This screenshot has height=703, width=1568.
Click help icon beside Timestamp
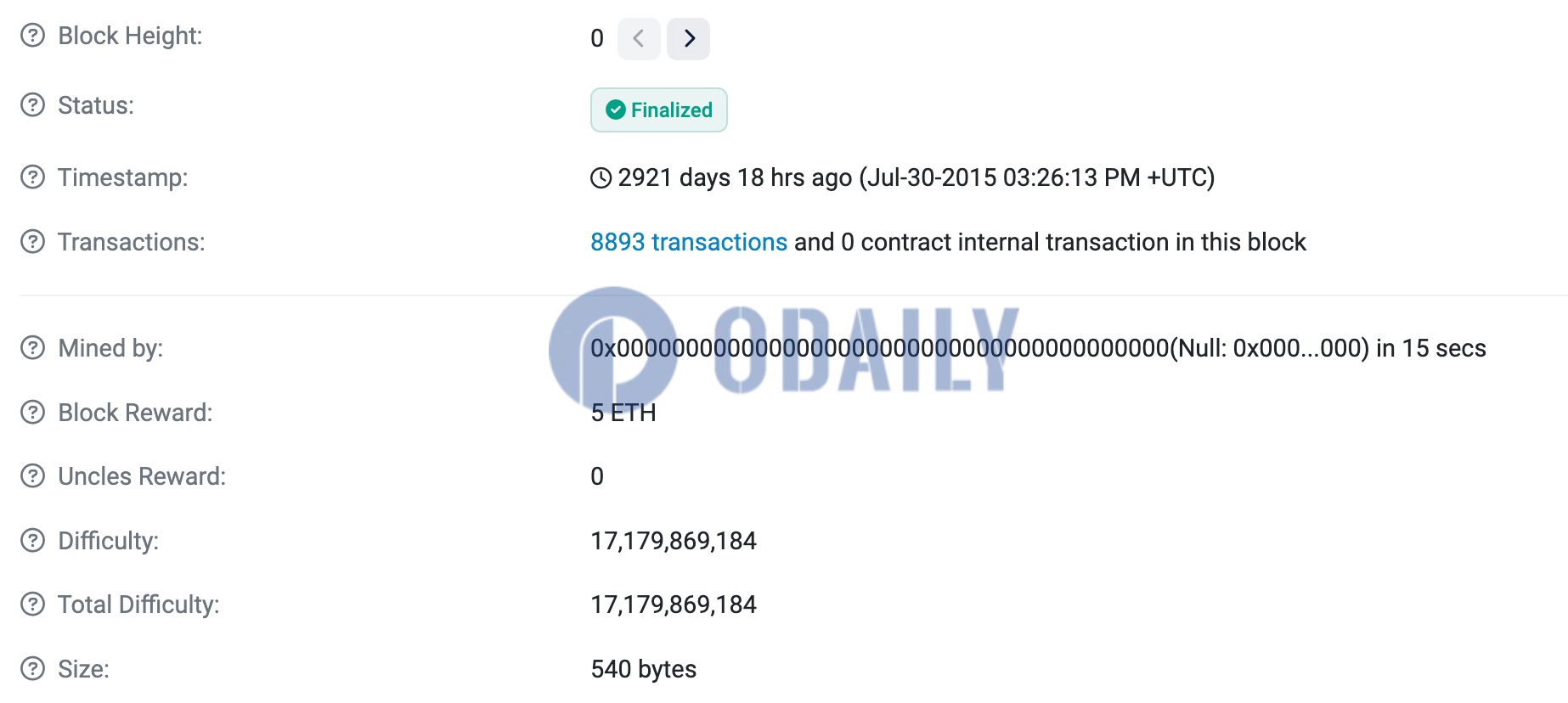pyautogui.click(x=32, y=177)
